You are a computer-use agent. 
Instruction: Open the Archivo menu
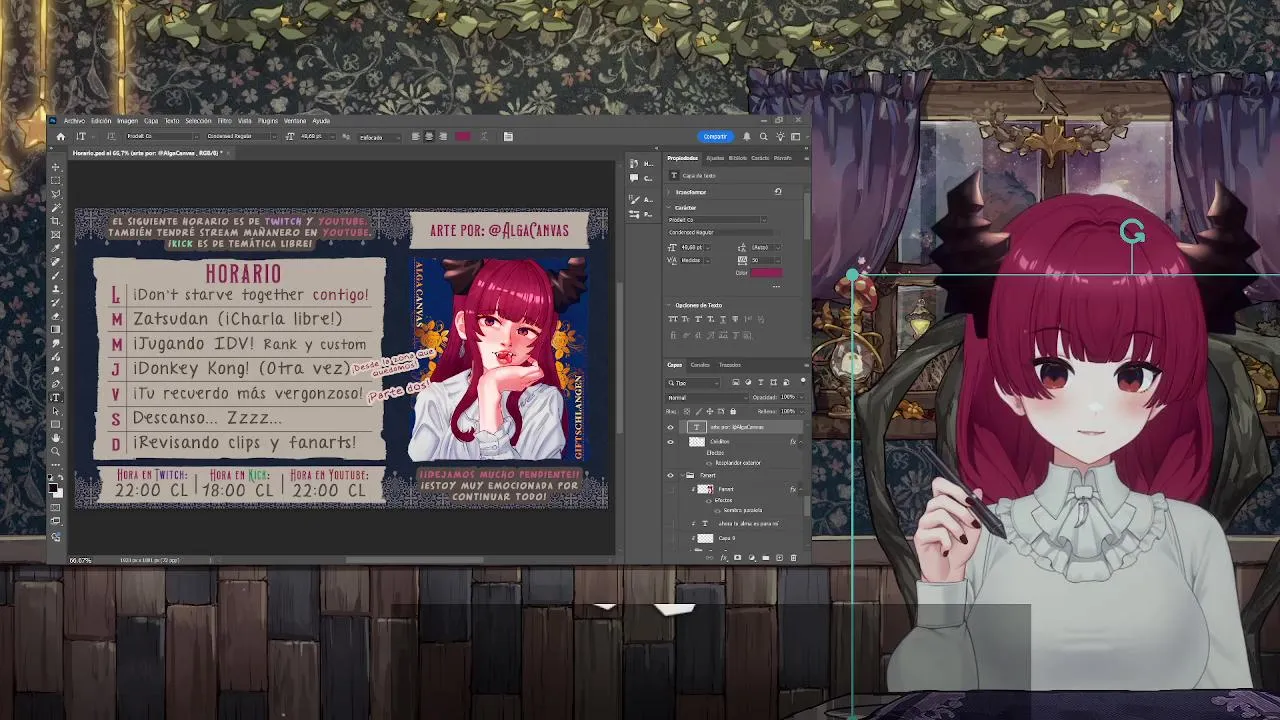pos(74,121)
